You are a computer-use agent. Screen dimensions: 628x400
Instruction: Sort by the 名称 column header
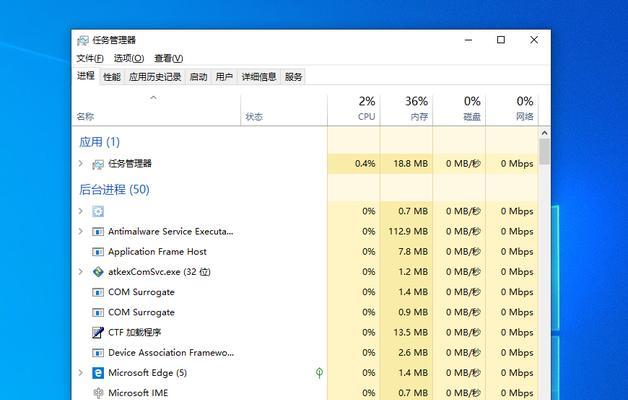pos(156,110)
